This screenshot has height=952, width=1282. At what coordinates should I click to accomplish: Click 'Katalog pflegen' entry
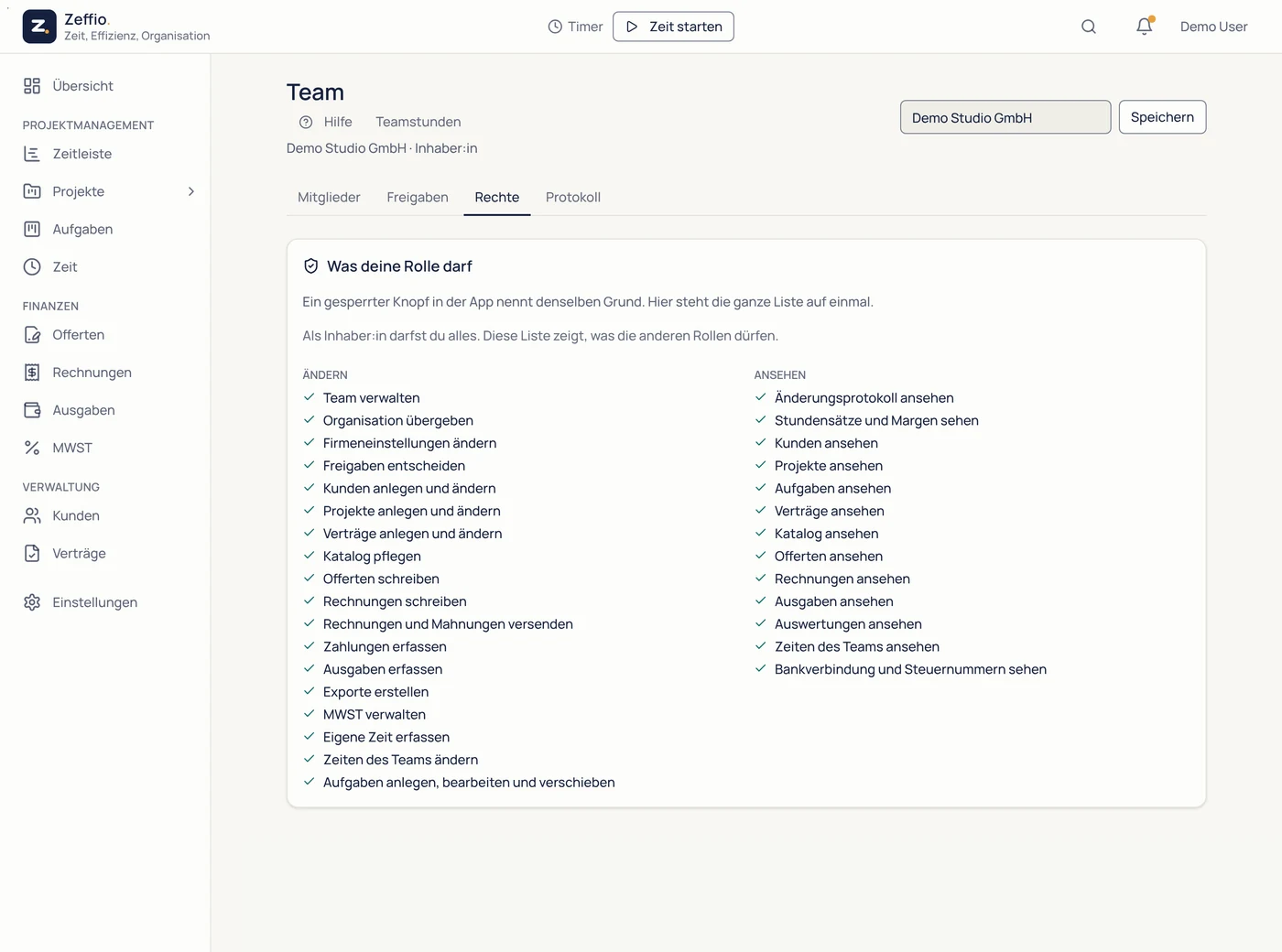(x=372, y=557)
